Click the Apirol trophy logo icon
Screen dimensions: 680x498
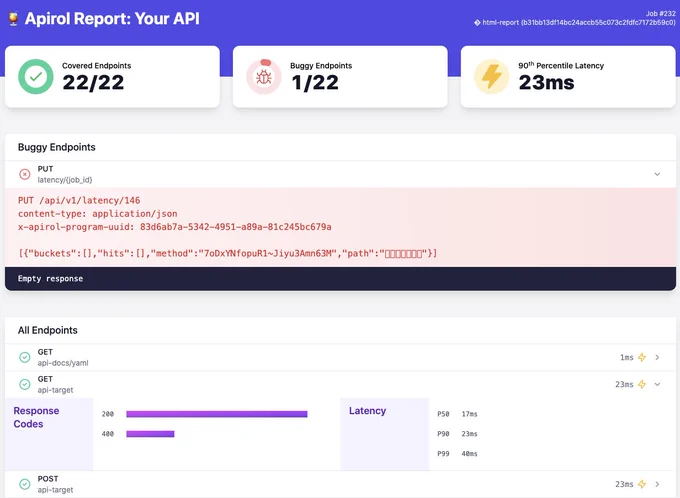12,19
